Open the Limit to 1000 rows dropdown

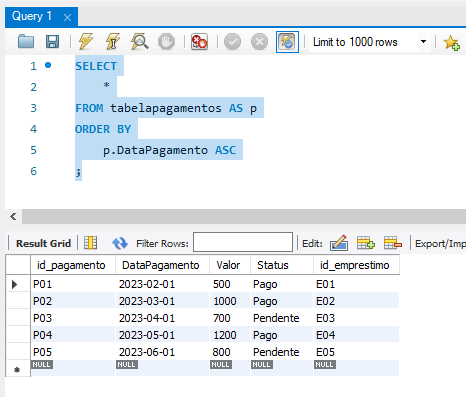(369, 42)
